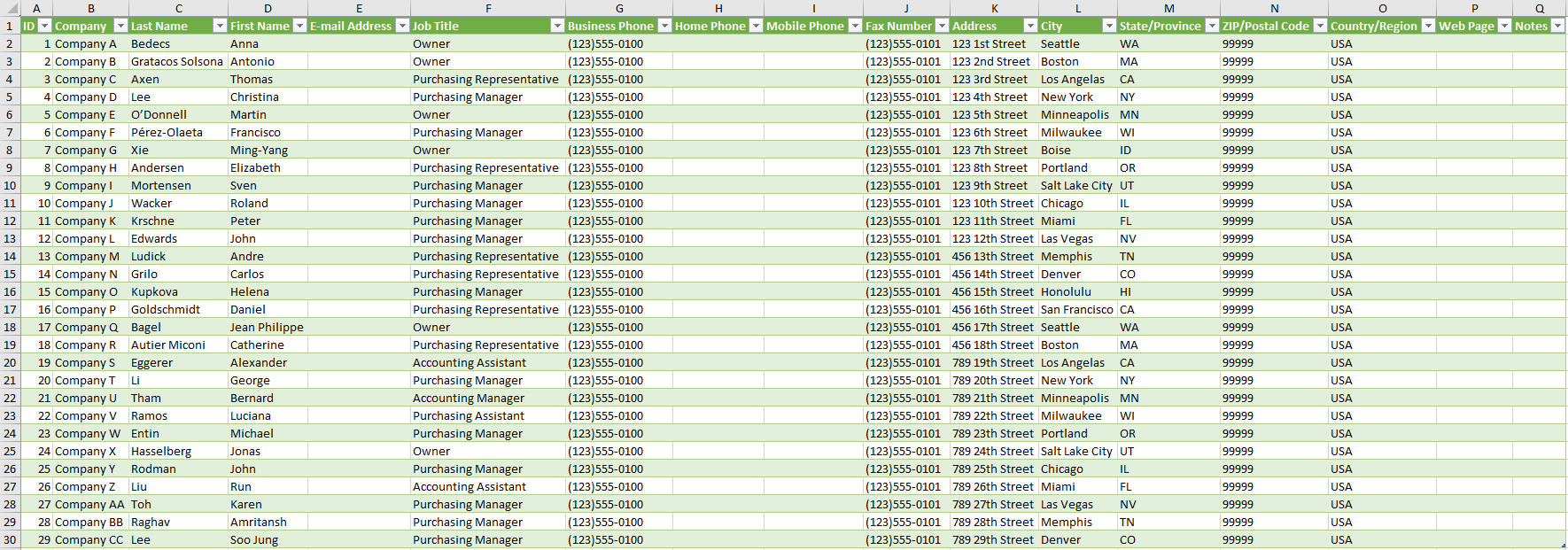Select row 30 header
This screenshot has height=550, width=1568.
[x=10, y=539]
